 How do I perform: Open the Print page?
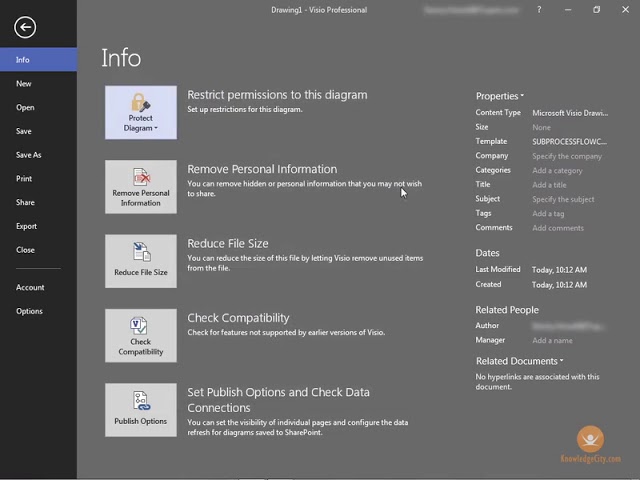(x=38, y=178)
